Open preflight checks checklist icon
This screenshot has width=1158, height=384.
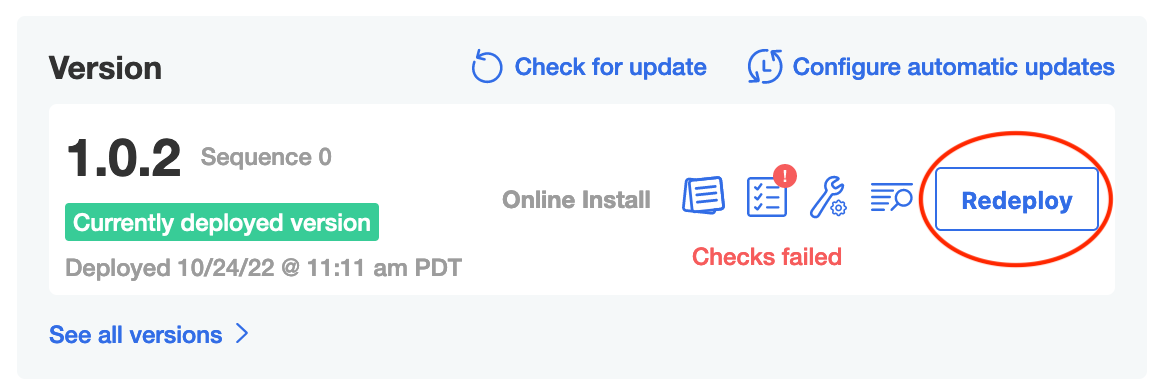[x=767, y=197]
